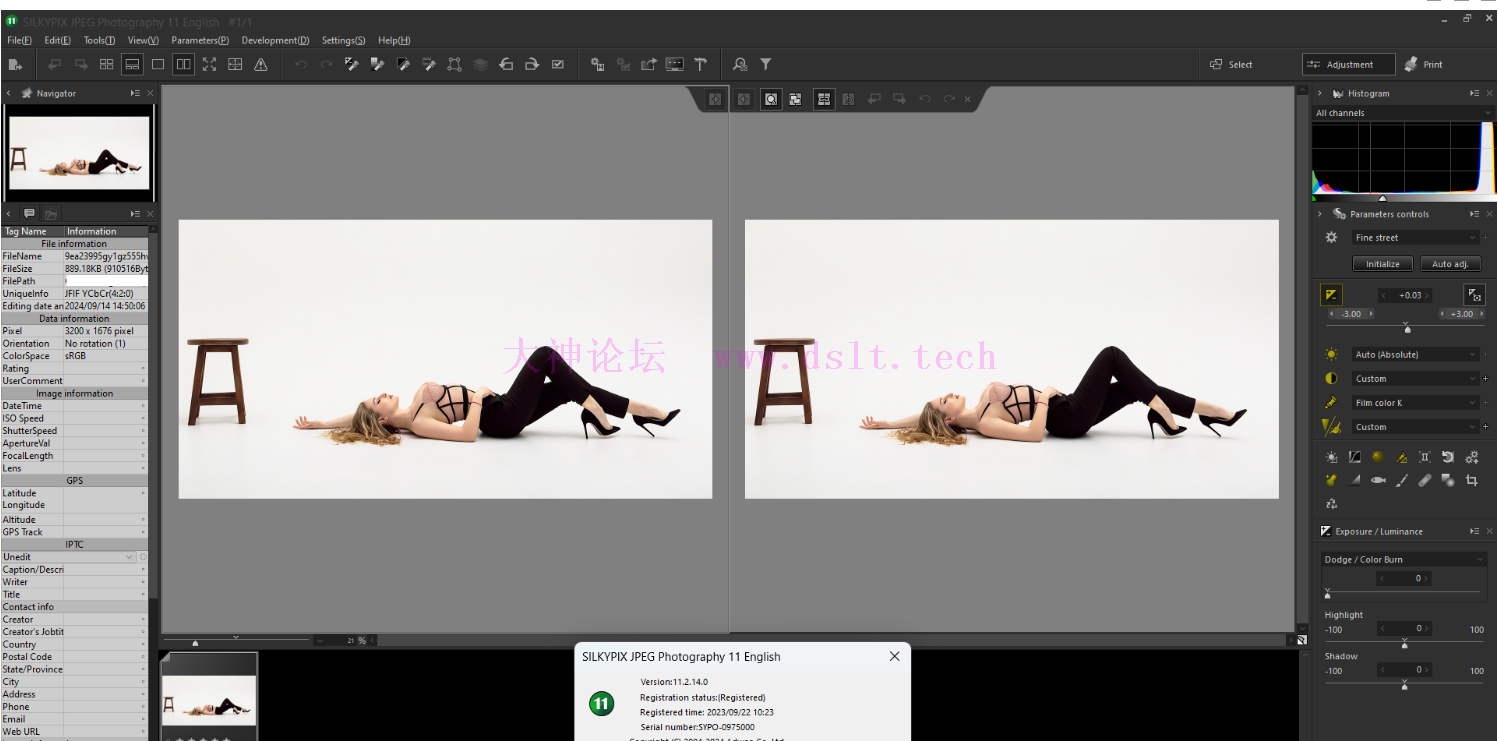Viewport: 1498px width, 741px height.
Task: Select combination thumbnail-and-preview layout
Action: pos(132,64)
